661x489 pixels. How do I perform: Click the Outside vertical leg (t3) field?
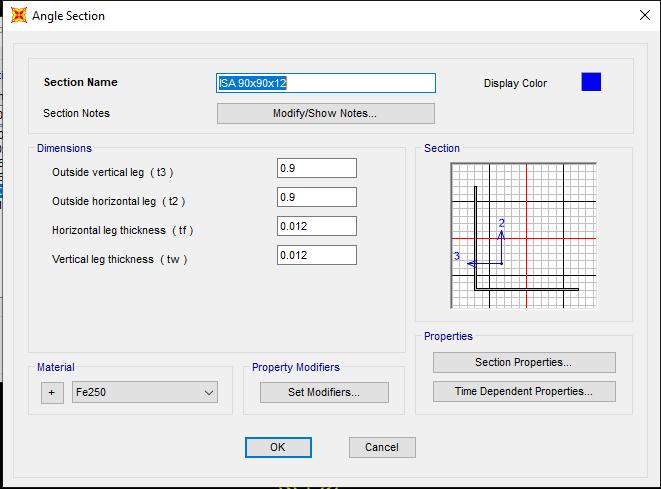[x=316, y=168]
